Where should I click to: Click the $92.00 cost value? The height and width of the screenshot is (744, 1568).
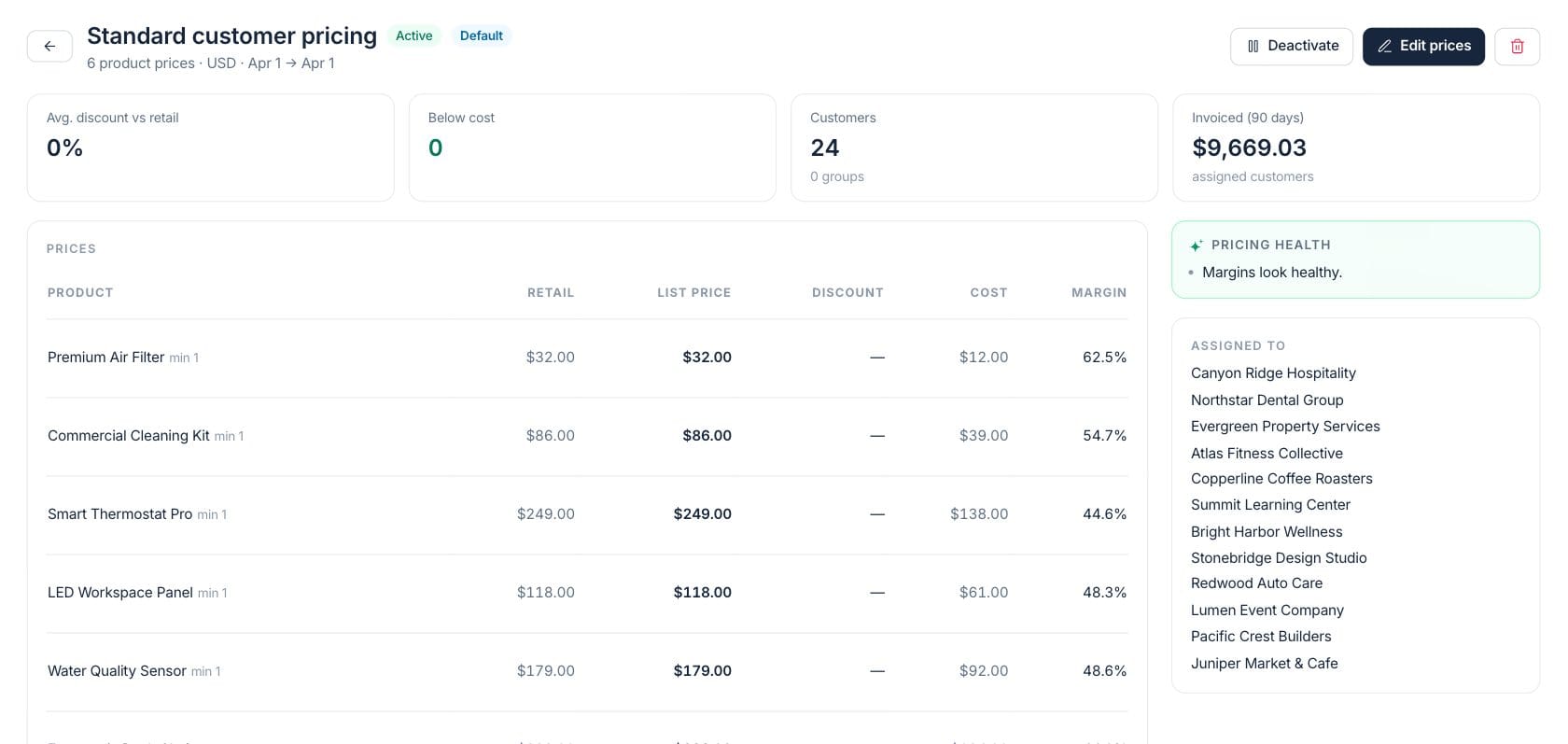(984, 671)
